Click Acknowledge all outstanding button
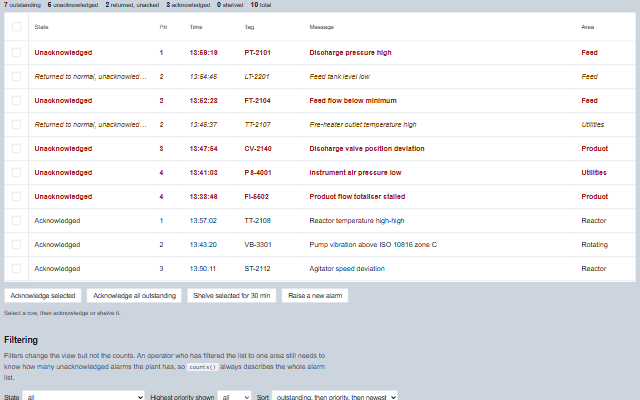Screen dimensions: 640x400 (134, 296)
